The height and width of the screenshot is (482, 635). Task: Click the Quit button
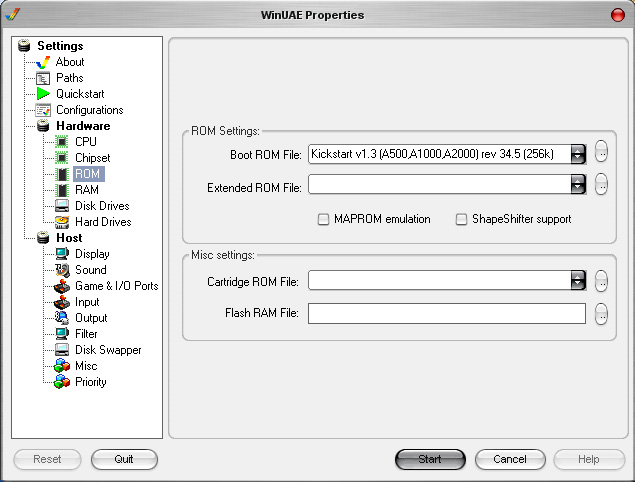click(x=124, y=459)
